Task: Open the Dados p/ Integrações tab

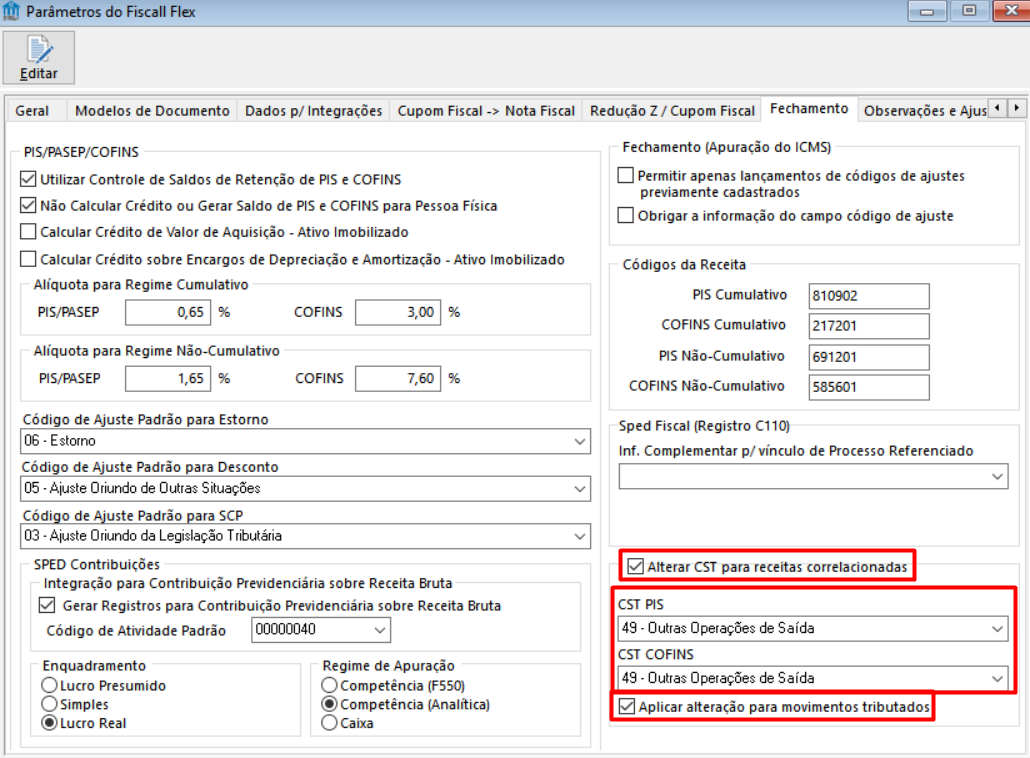Action: pos(313,110)
